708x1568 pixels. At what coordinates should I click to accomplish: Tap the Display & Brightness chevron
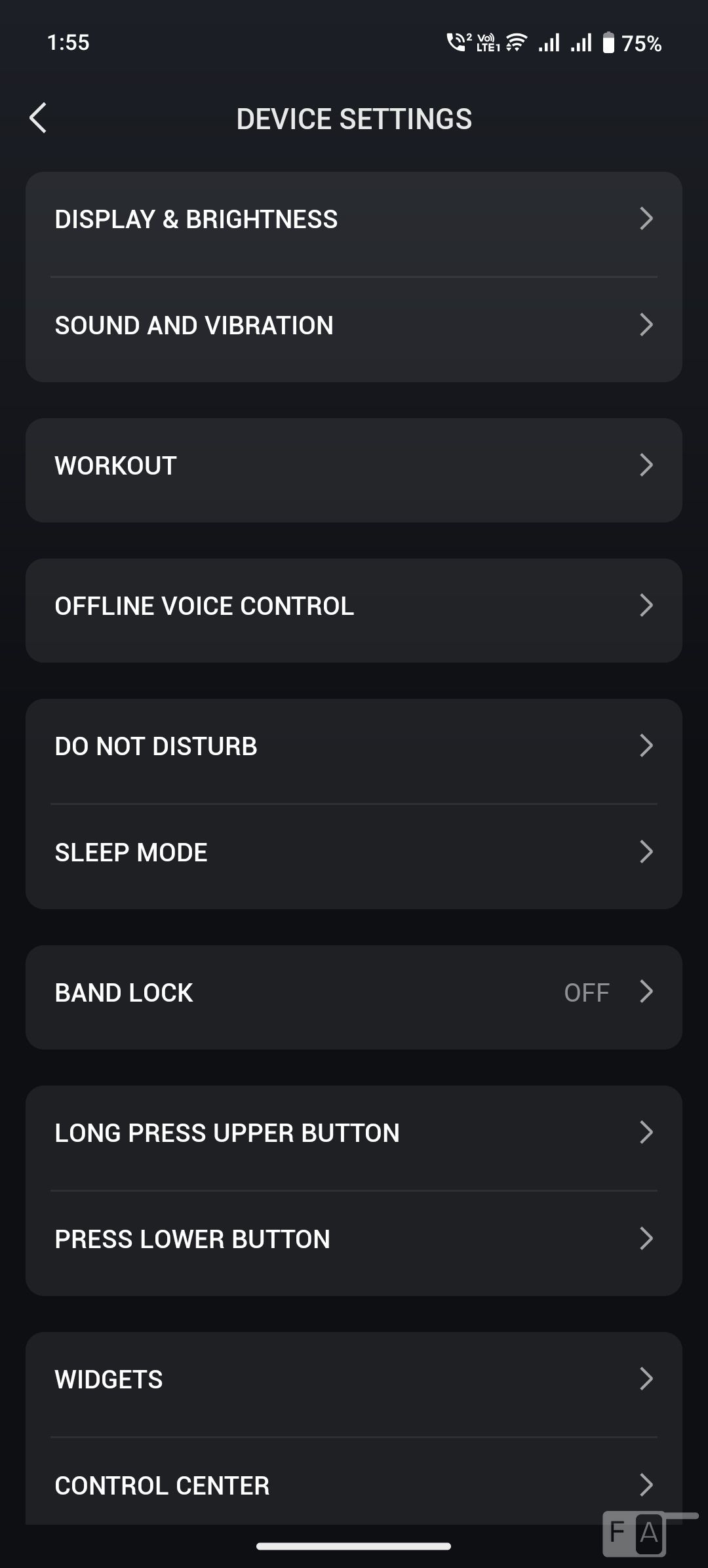pos(646,219)
